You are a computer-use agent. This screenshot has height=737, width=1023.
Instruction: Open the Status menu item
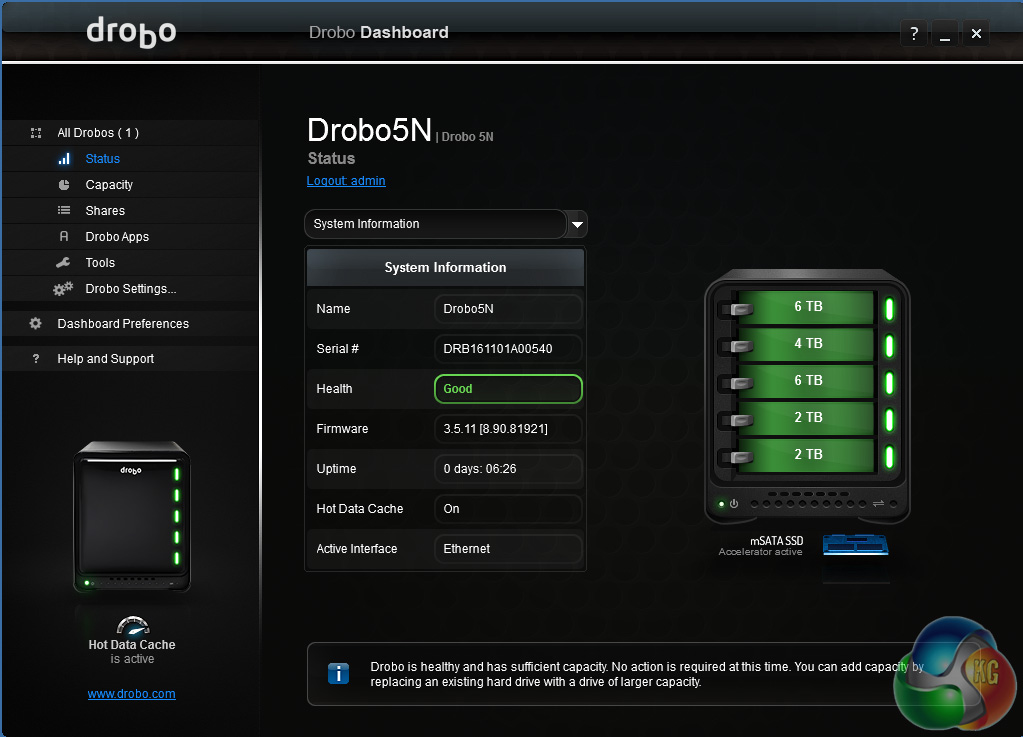[102, 158]
